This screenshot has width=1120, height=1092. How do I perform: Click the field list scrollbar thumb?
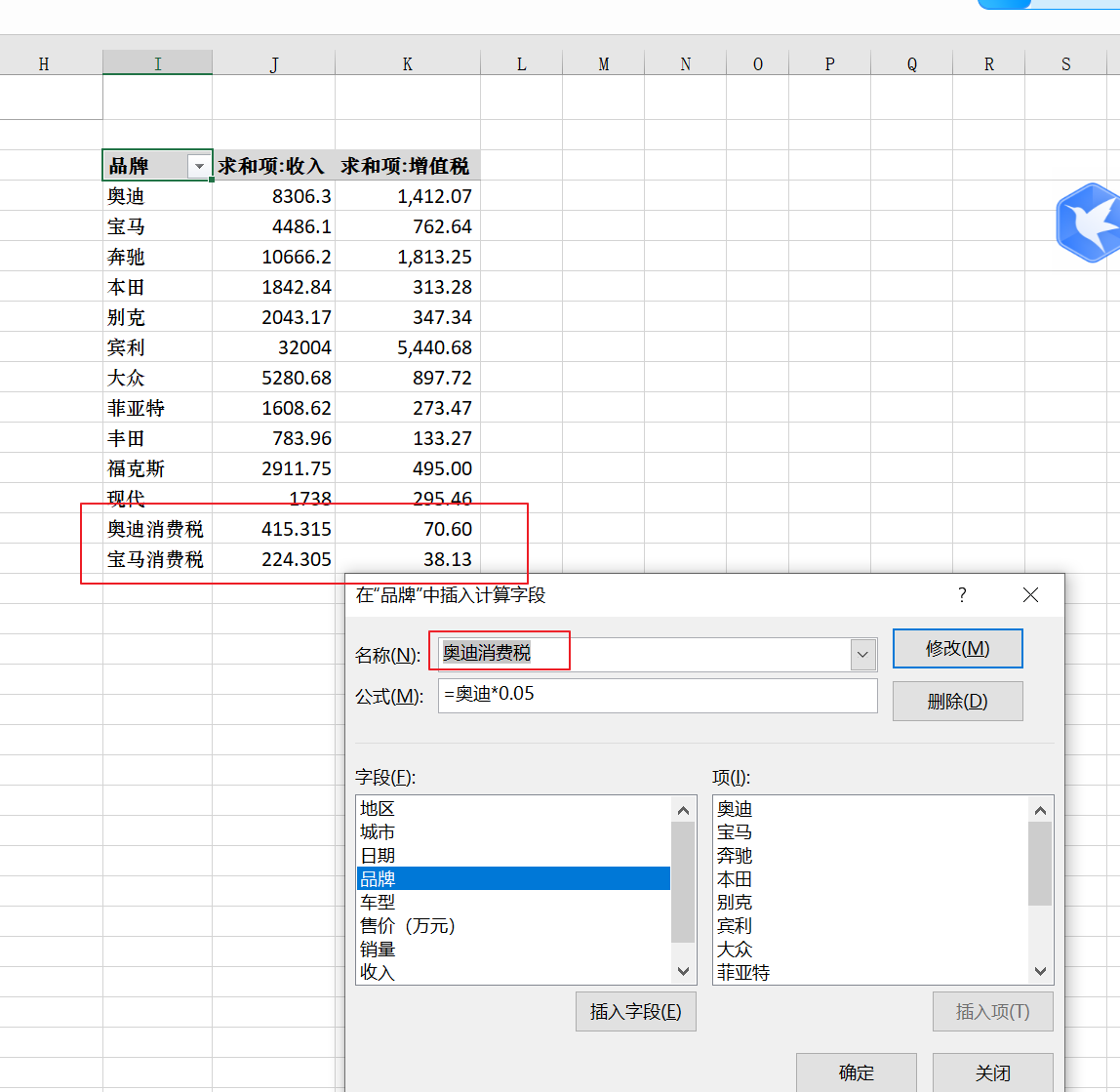click(683, 882)
